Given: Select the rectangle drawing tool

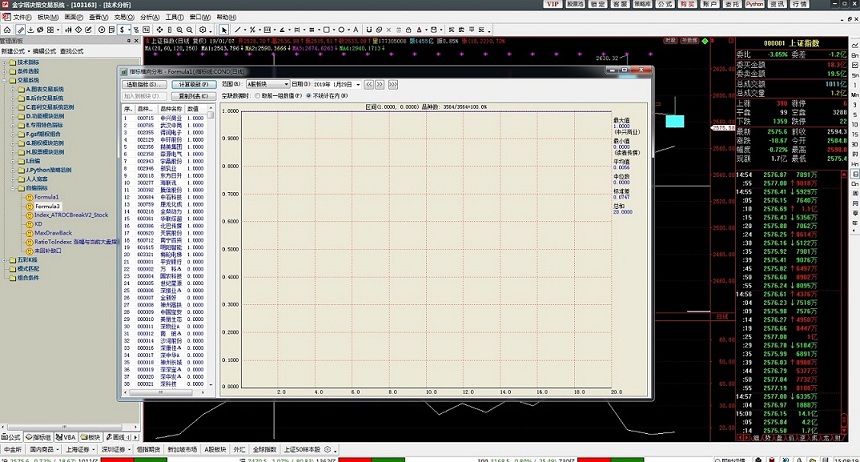Looking at the screenshot, I should [327, 29].
